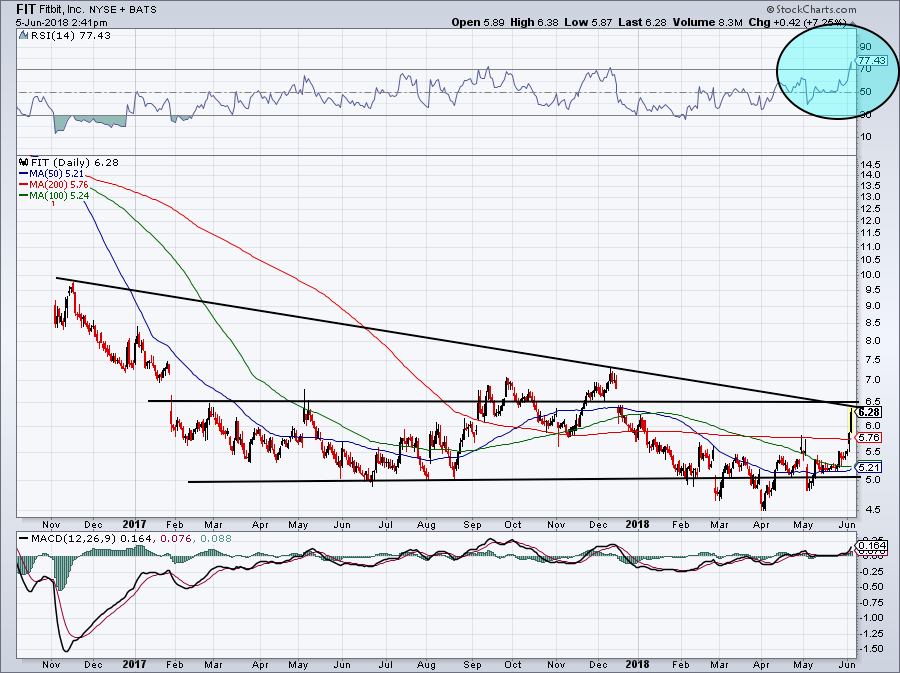The width and height of the screenshot is (900, 673).
Task: Click the red 5.76 price axis tag
Action: click(869, 437)
